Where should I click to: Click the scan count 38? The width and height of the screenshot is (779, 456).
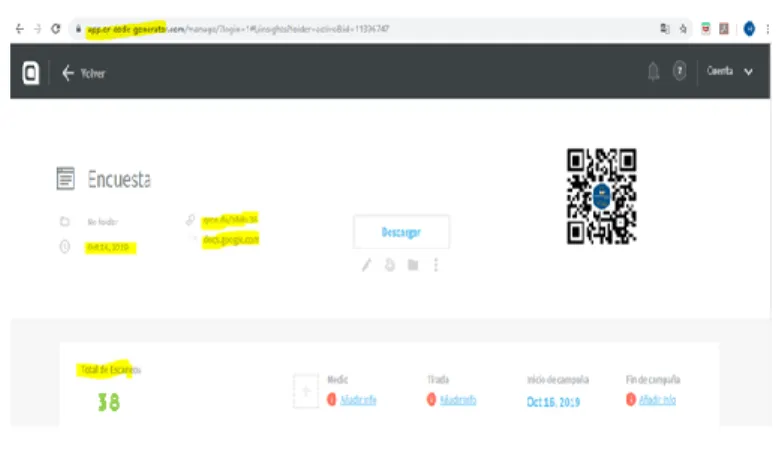[109, 402]
